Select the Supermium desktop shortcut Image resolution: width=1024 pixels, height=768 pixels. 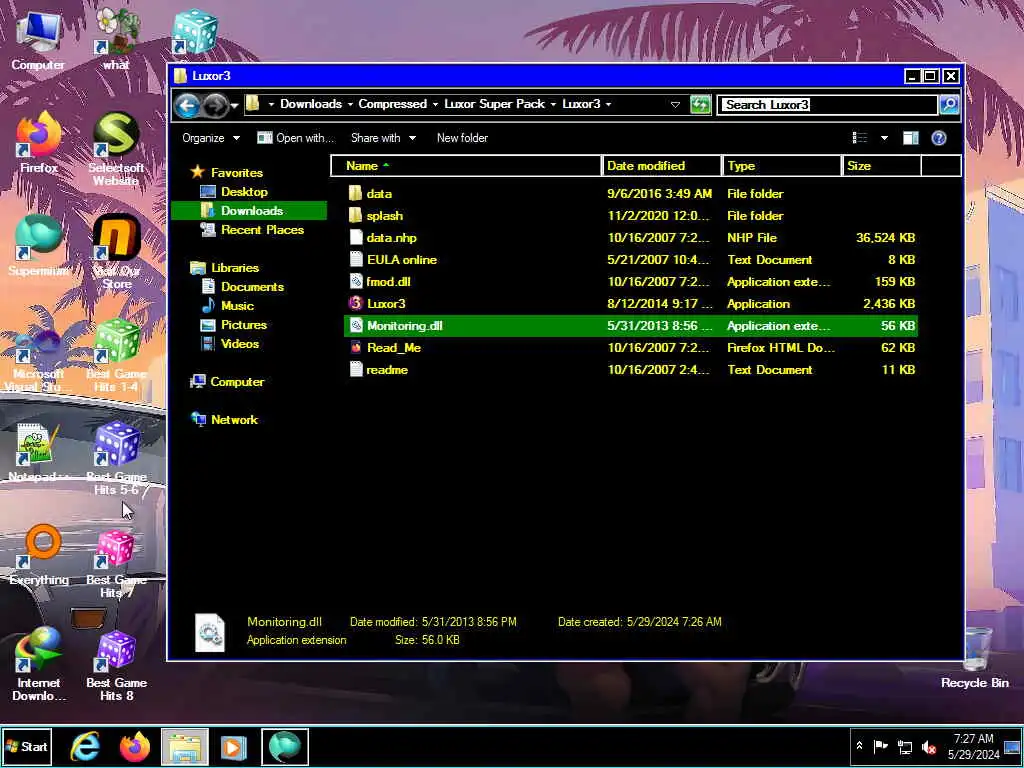tap(38, 245)
